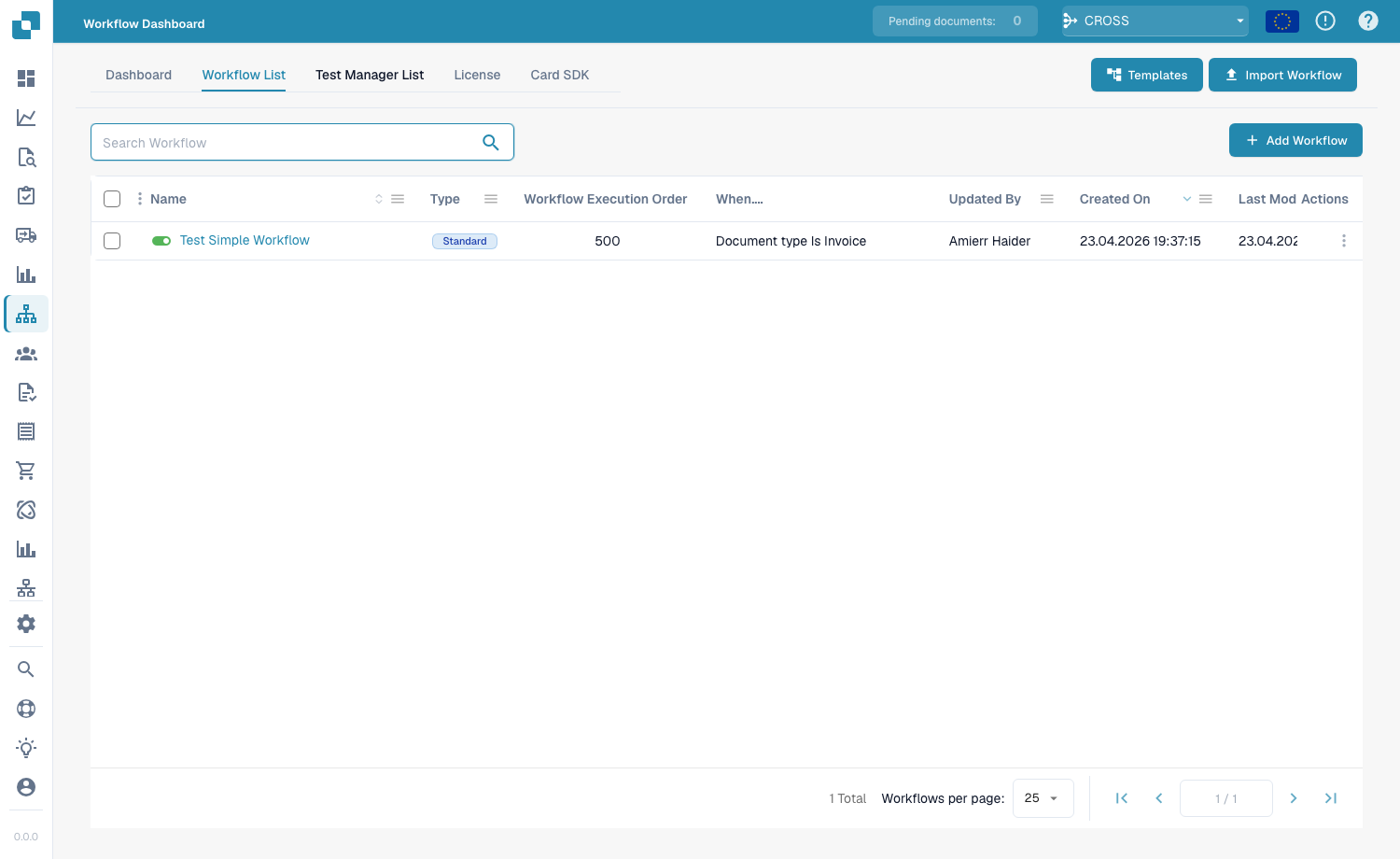
Task: Click the magnifier search icon in sidebar
Action: (x=26, y=669)
